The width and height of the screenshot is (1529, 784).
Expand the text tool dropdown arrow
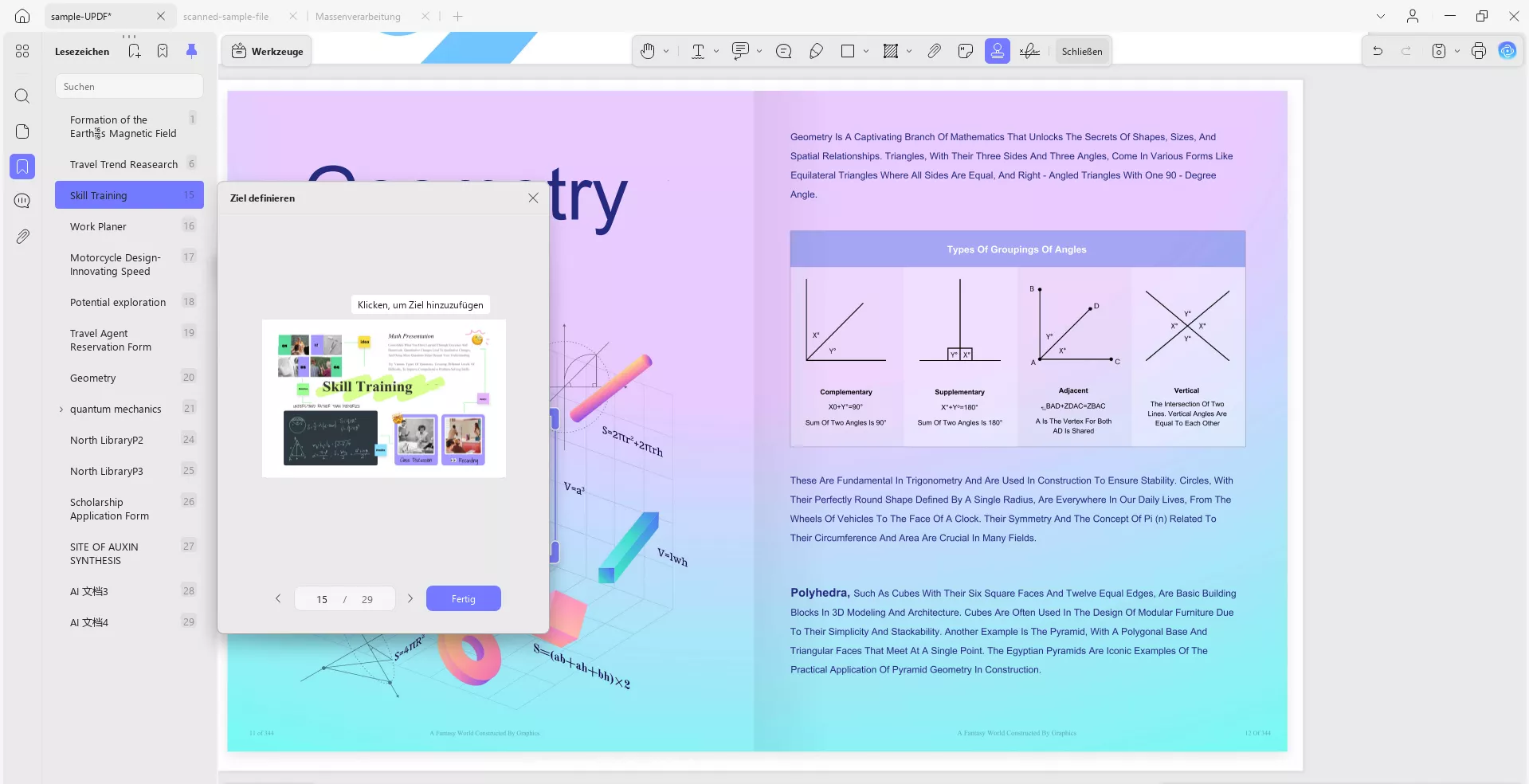716,51
